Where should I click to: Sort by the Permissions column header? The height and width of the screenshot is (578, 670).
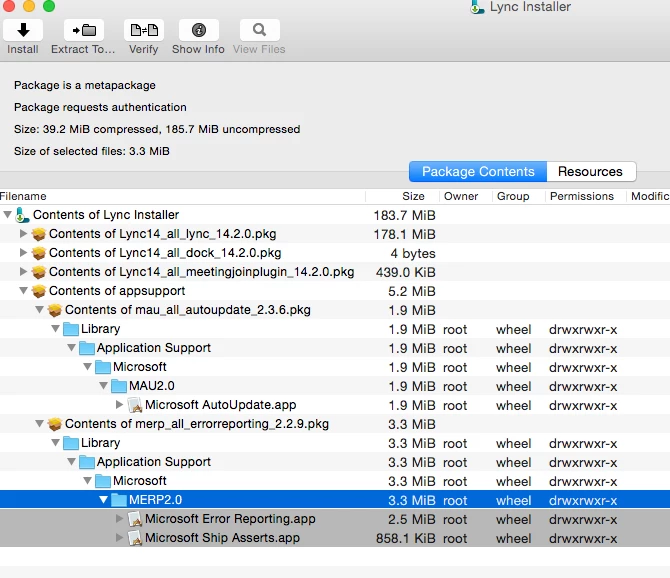(x=586, y=196)
